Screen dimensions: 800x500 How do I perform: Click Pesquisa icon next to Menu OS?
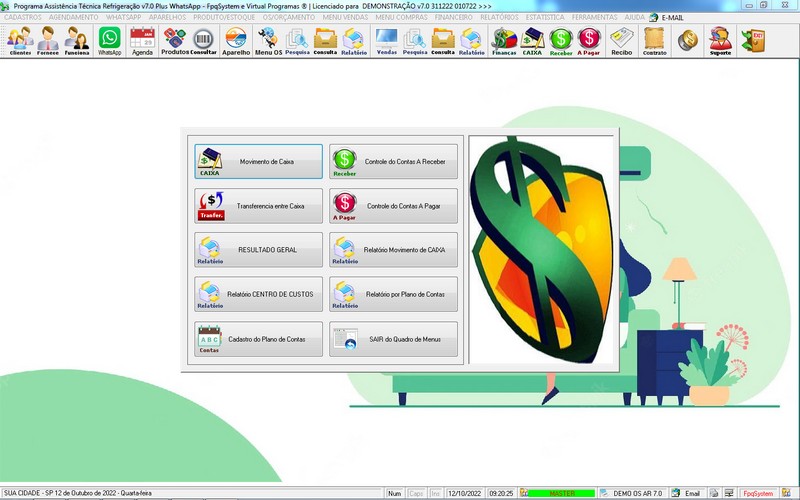[x=297, y=41]
